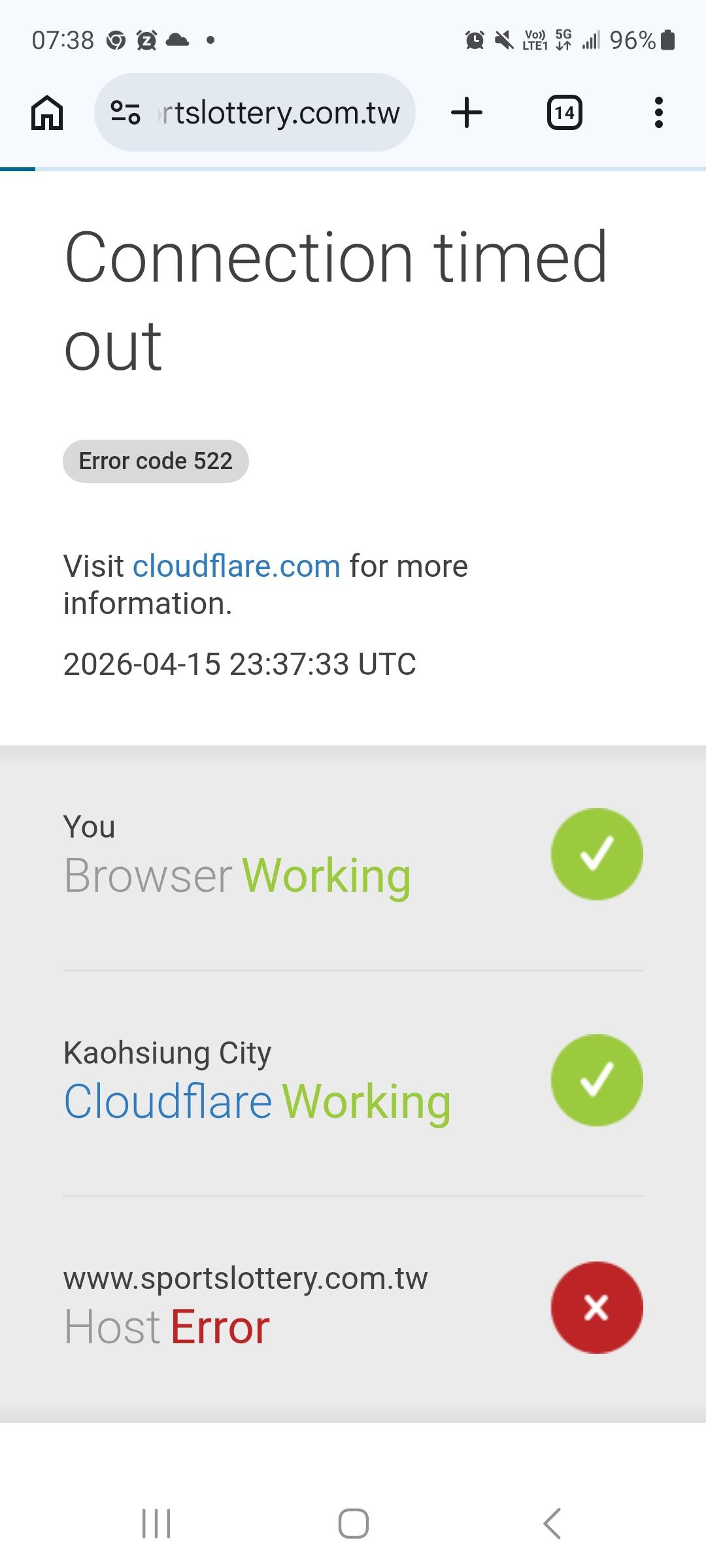
Task: Open the tab switcher showing 14 tabs
Action: coord(564,113)
